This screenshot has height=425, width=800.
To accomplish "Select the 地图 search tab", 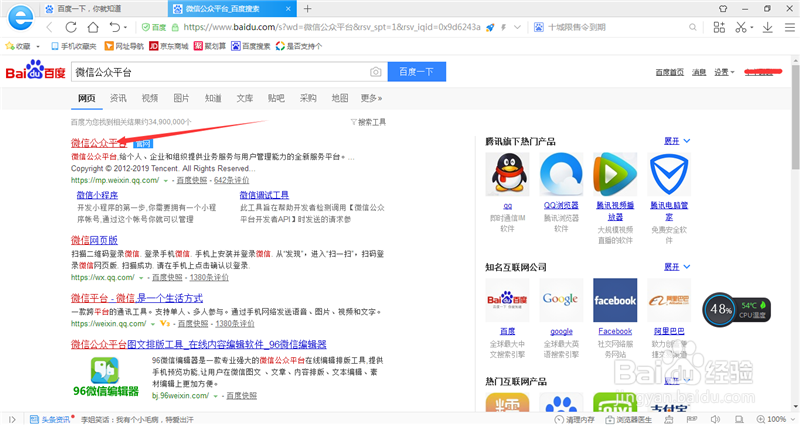I will 339,98.
